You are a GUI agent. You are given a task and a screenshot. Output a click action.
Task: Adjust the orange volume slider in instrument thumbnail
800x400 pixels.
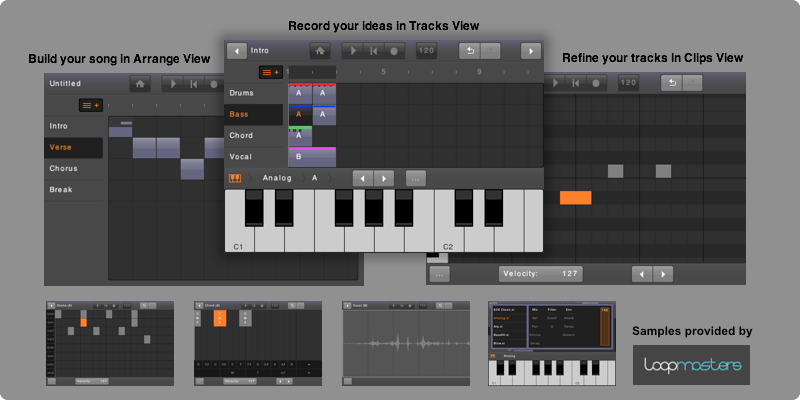[x=605, y=327]
